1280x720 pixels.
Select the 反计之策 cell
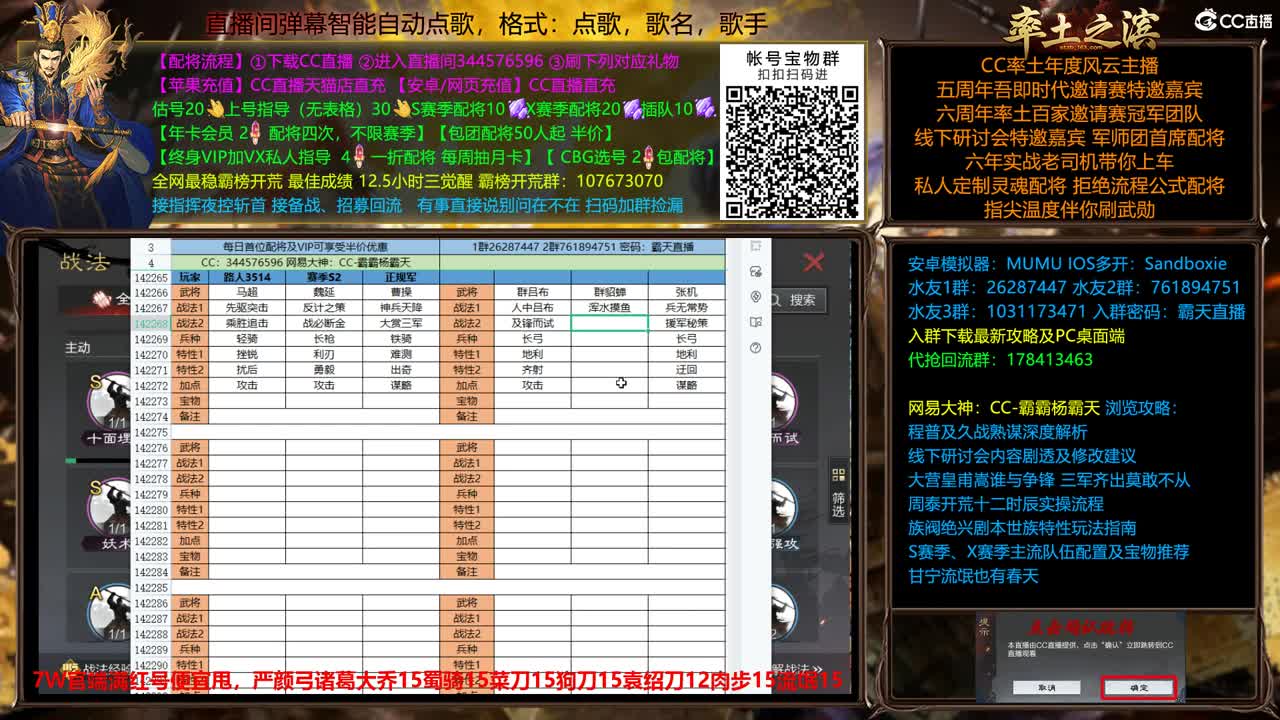pos(324,308)
